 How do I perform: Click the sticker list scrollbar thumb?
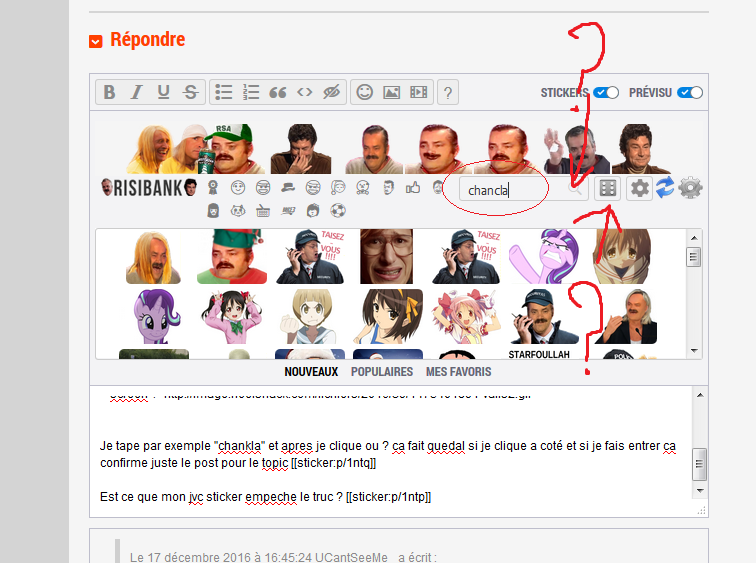point(693,257)
